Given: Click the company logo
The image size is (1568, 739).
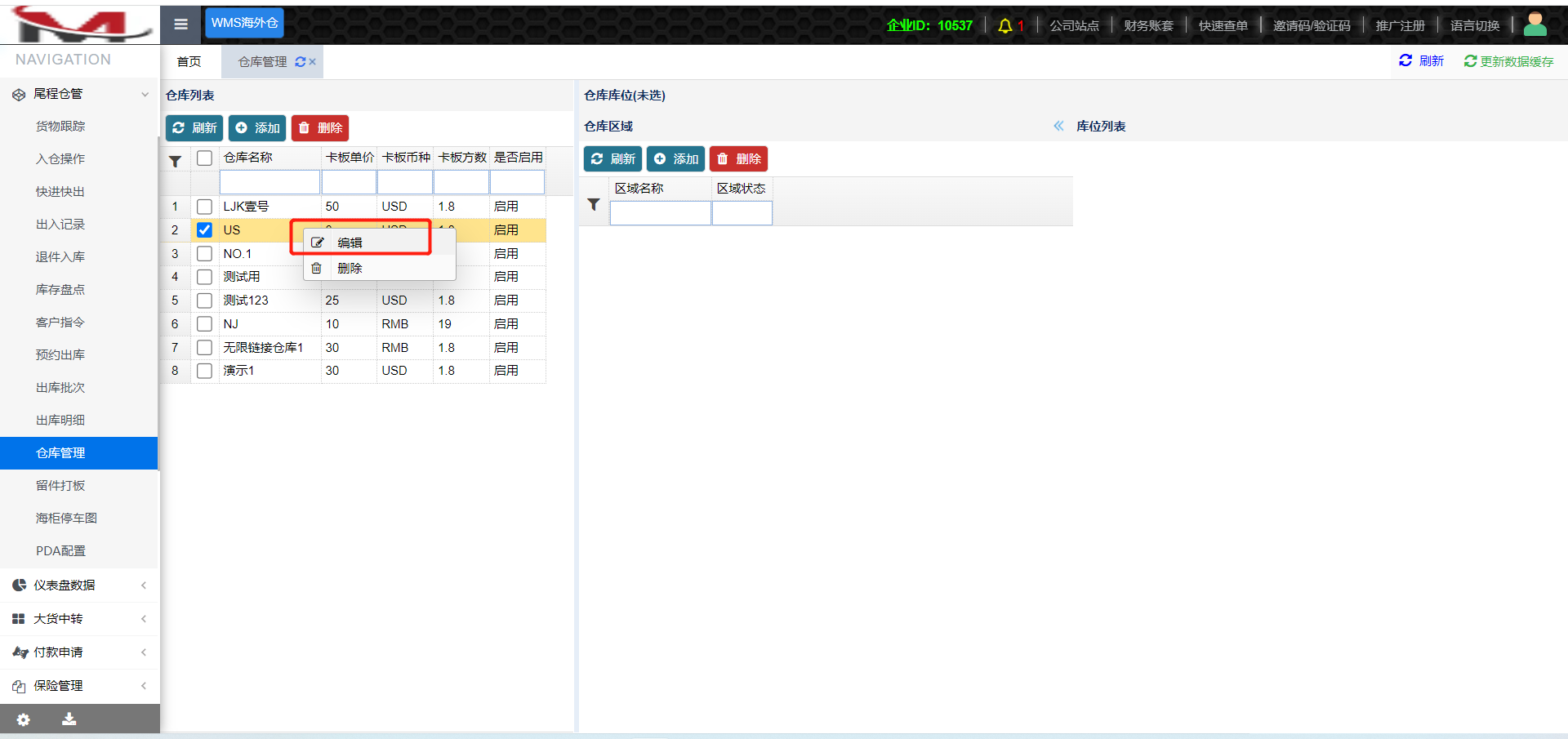Looking at the screenshot, I should point(80,24).
